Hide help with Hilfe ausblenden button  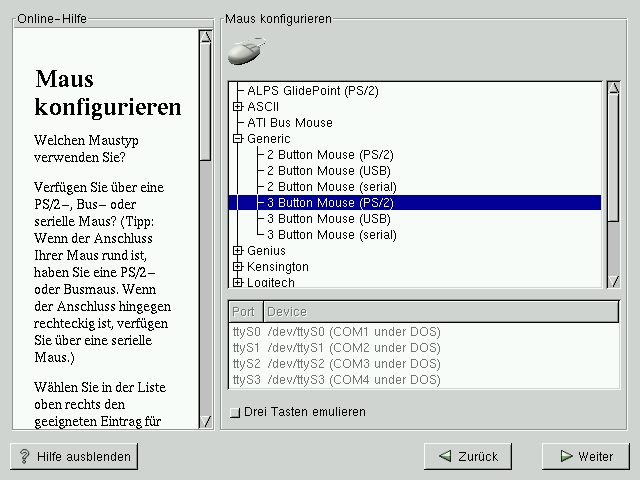[74, 456]
